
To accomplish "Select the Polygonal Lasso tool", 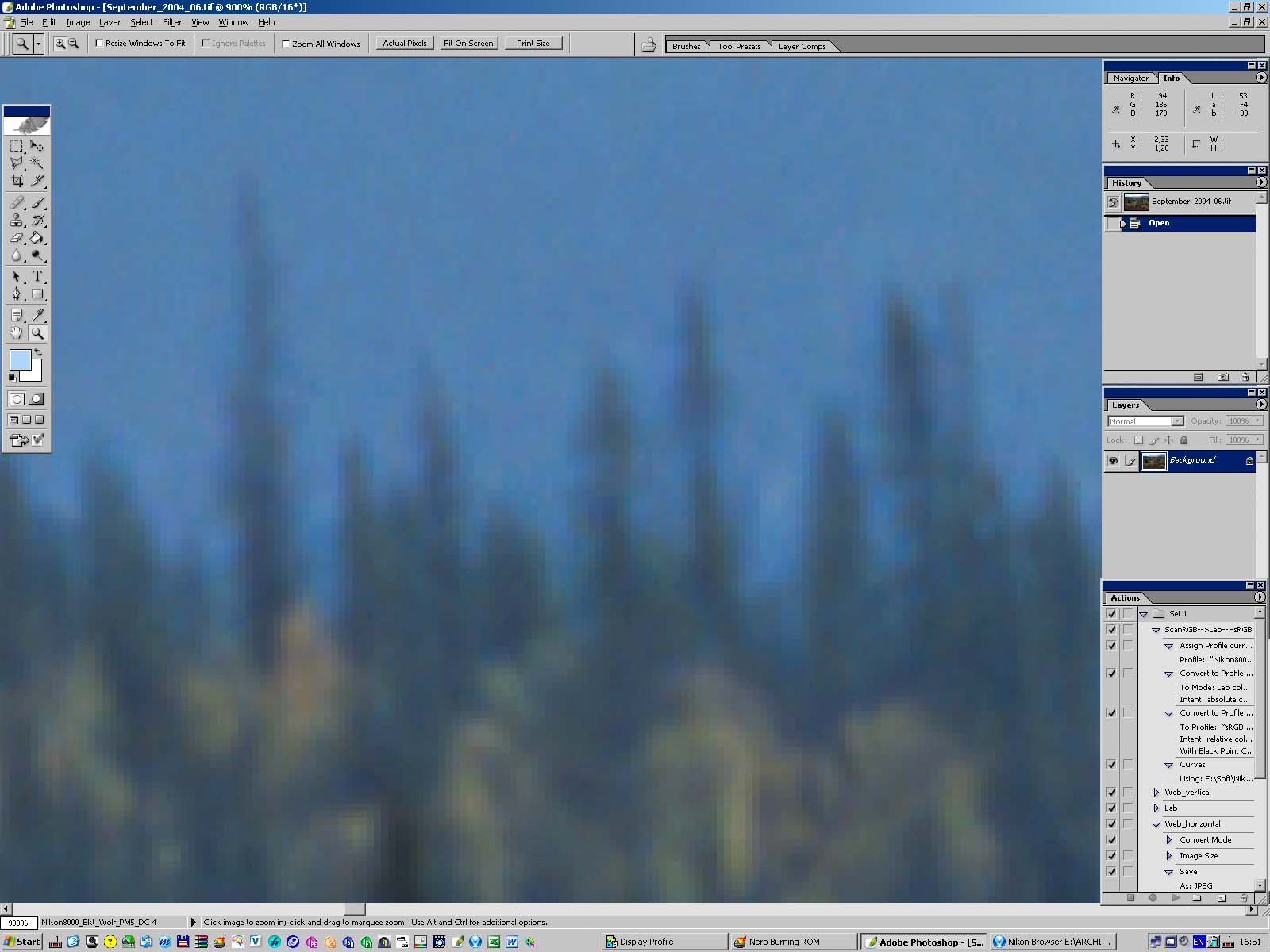I will (x=17, y=163).
